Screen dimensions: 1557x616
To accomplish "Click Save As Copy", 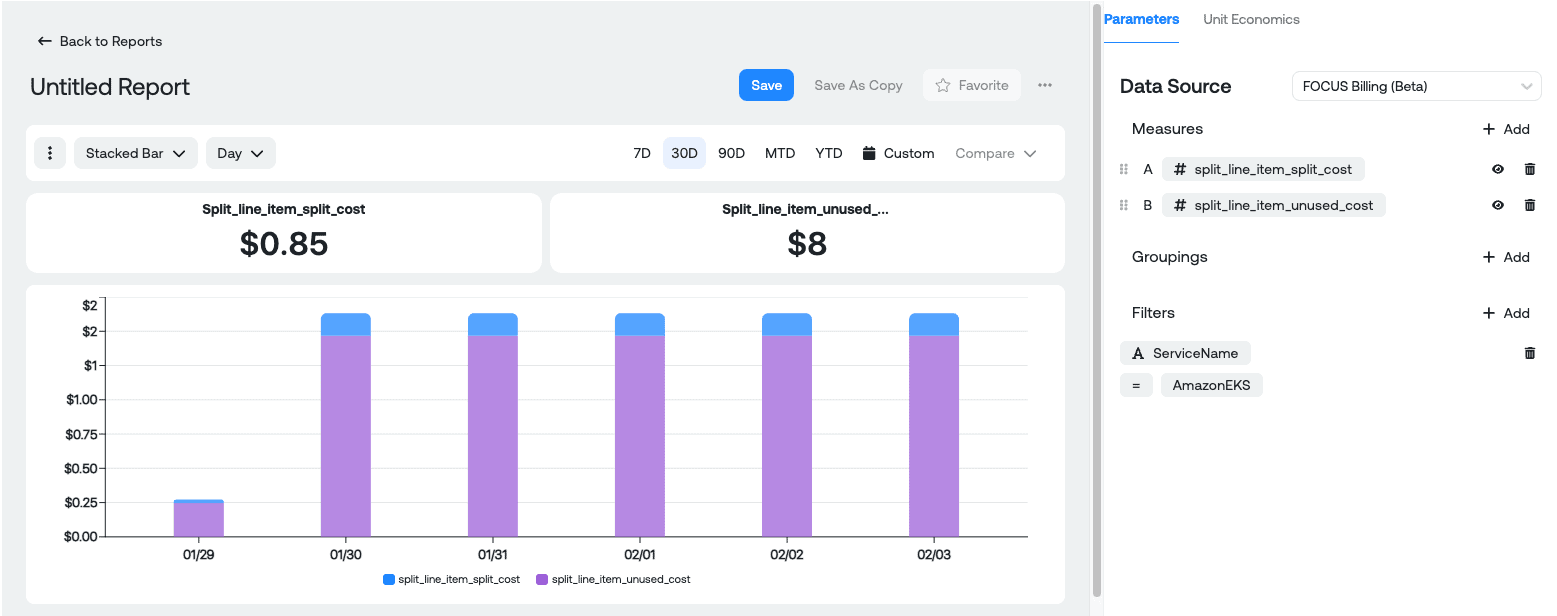I will tap(857, 85).
